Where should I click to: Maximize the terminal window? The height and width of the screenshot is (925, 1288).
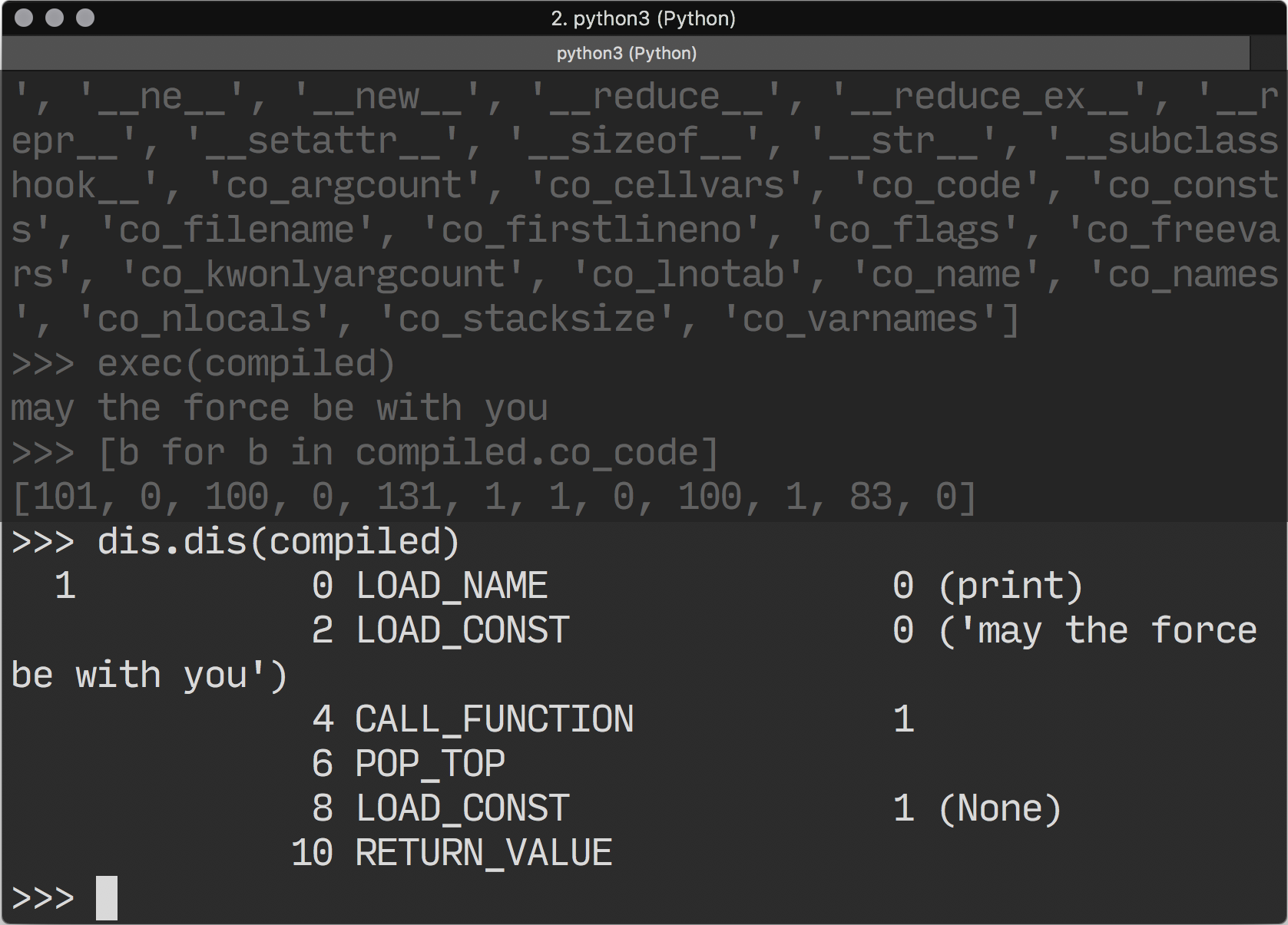coord(85,18)
